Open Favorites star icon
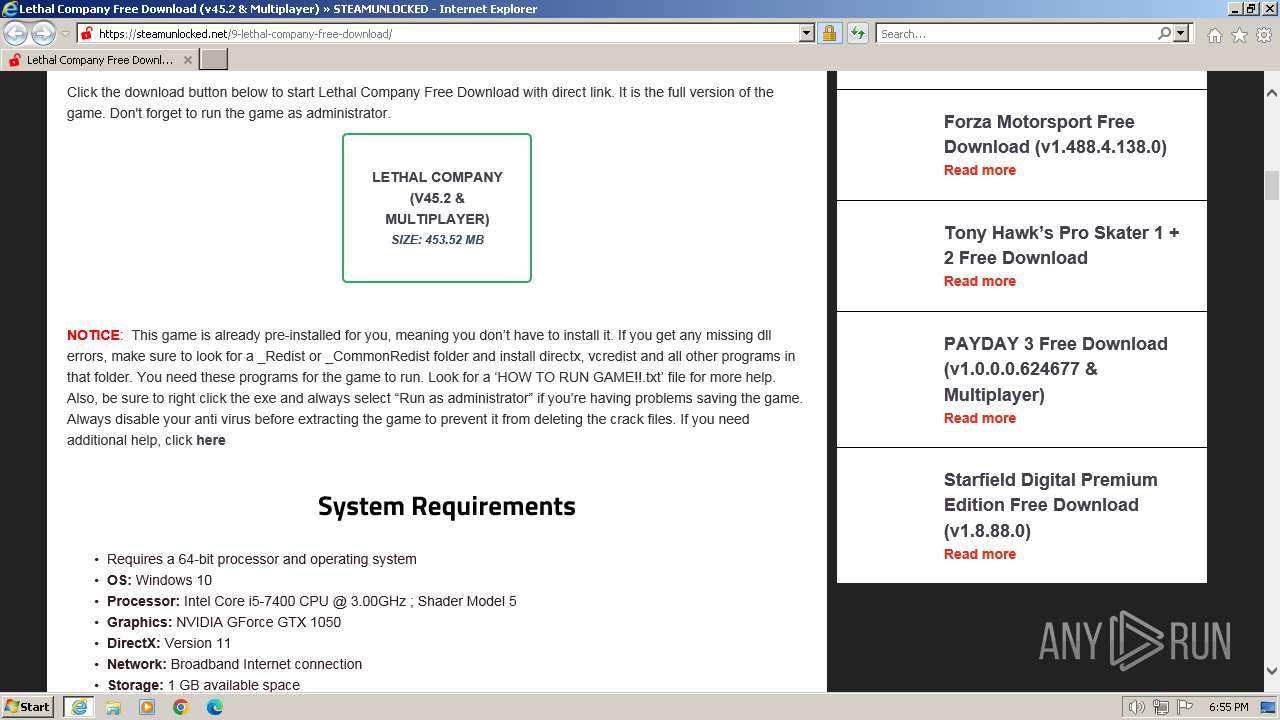This screenshot has height=720, width=1280. 1239,35
